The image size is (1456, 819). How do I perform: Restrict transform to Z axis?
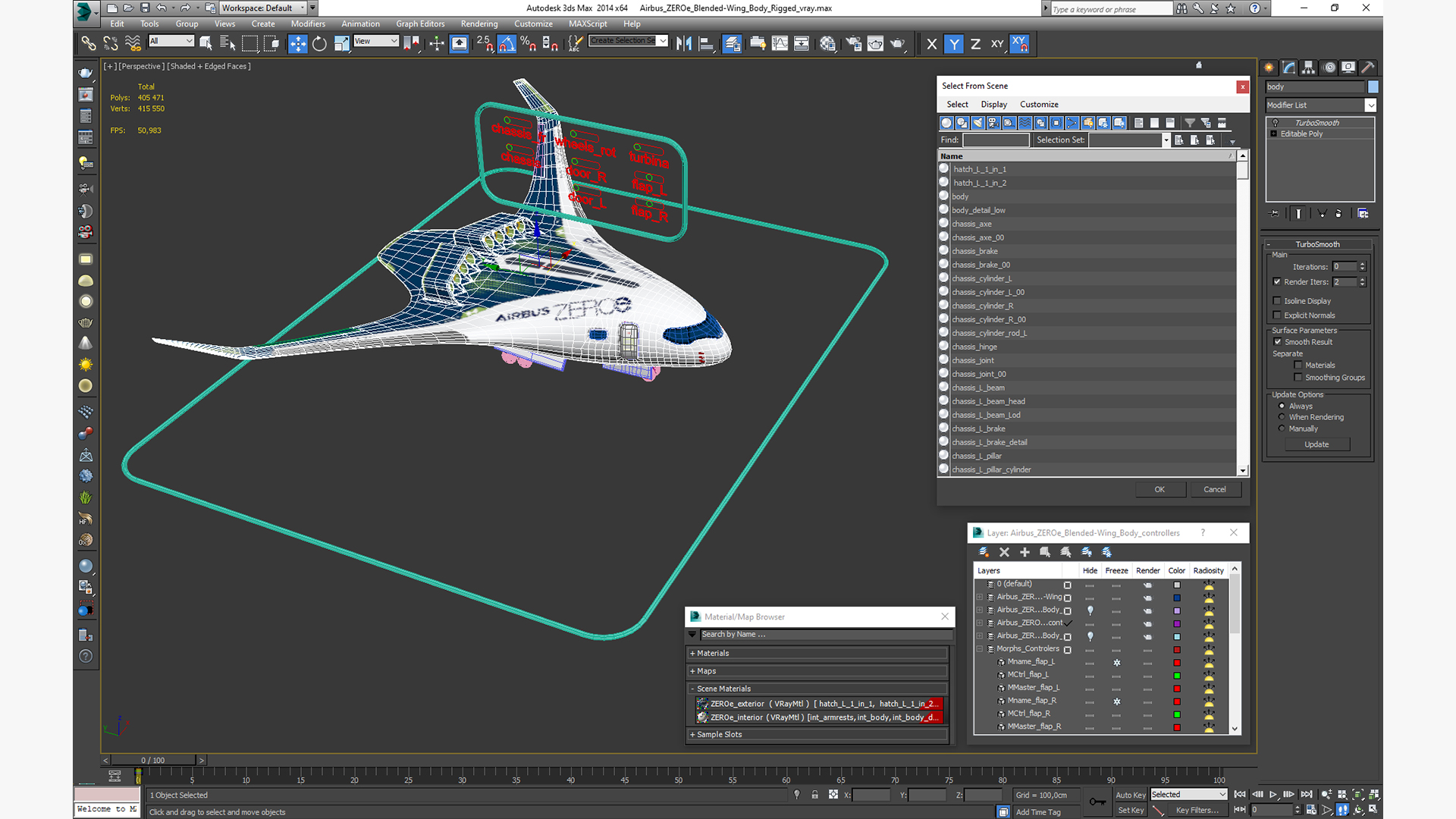tap(975, 44)
